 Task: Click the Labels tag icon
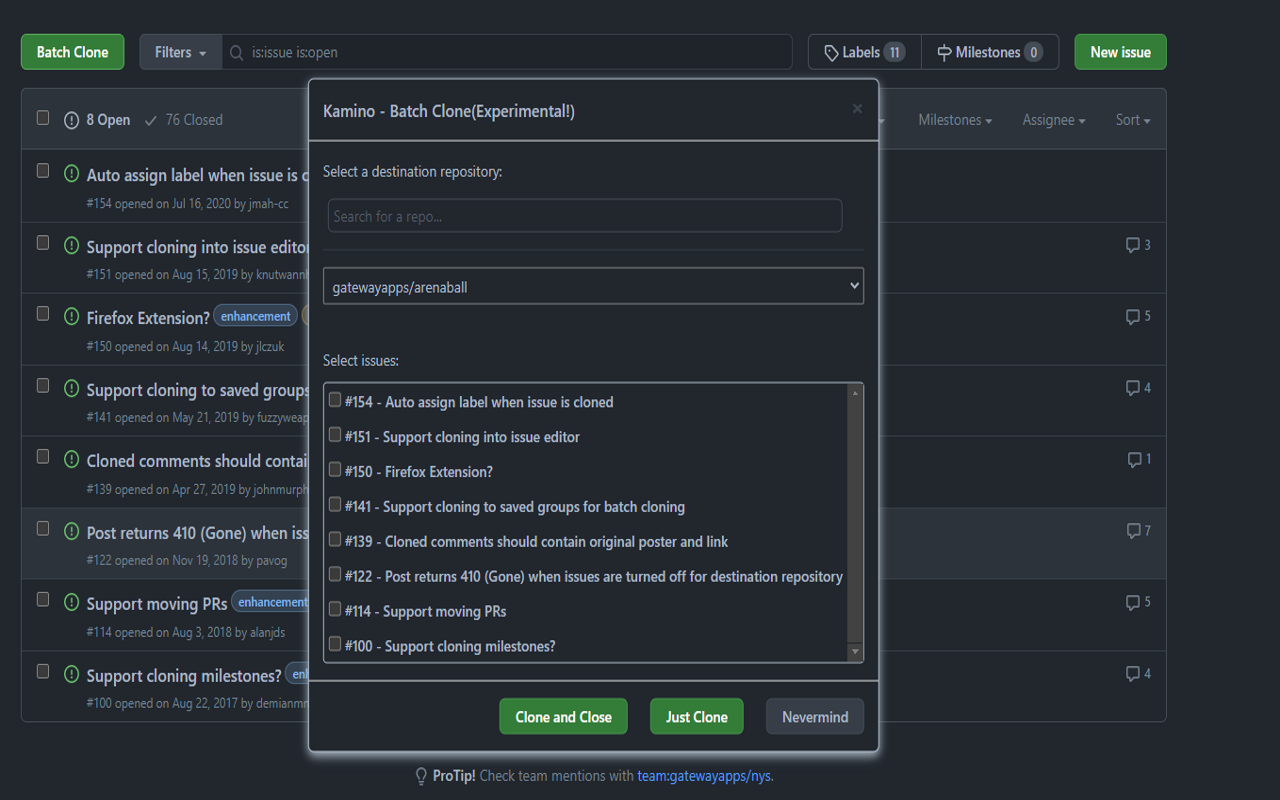pos(831,53)
